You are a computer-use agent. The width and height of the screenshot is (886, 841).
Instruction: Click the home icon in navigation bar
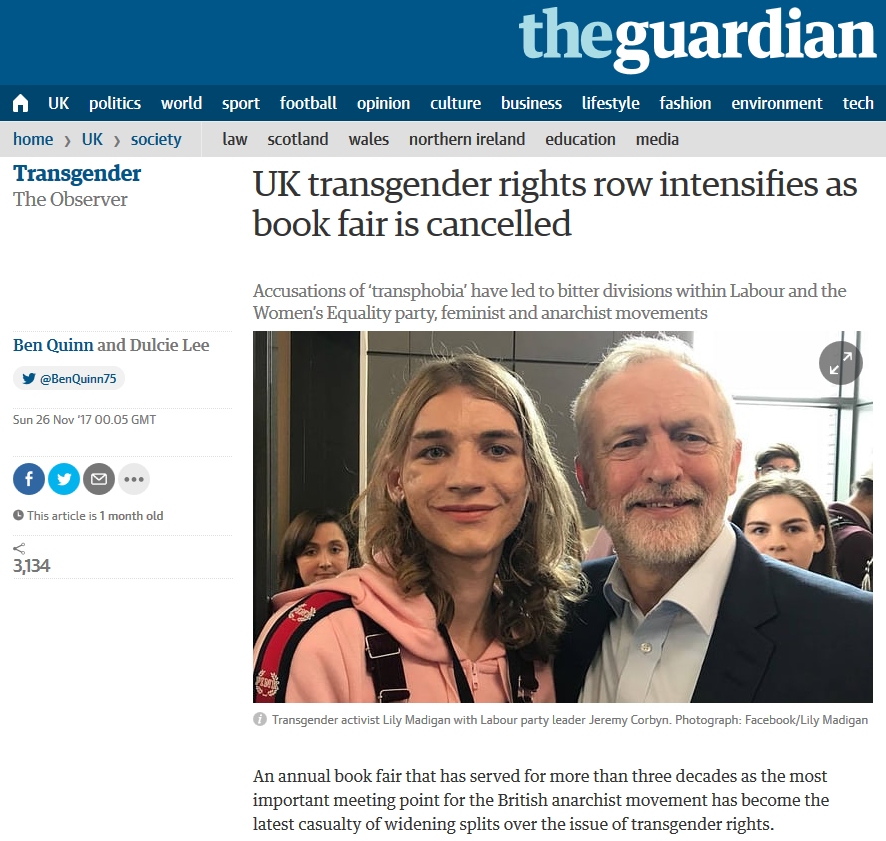[x=20, y=103]
